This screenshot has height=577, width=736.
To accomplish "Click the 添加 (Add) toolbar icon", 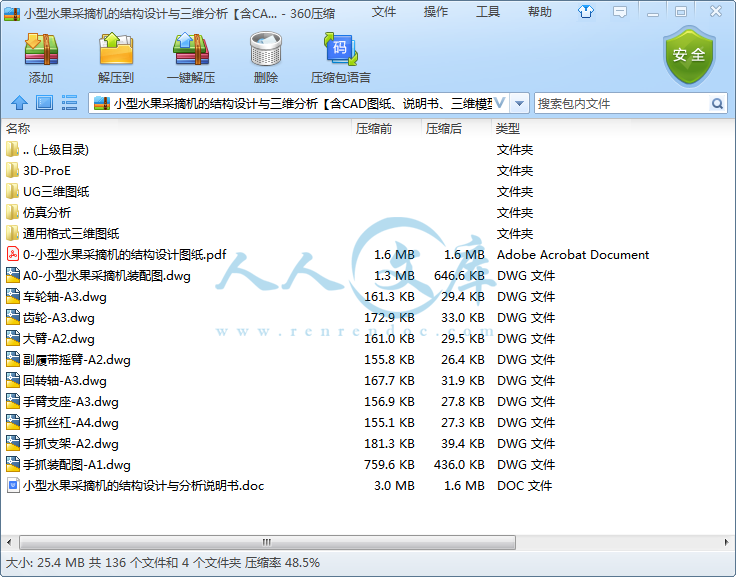I will click(x=41, y=49).
